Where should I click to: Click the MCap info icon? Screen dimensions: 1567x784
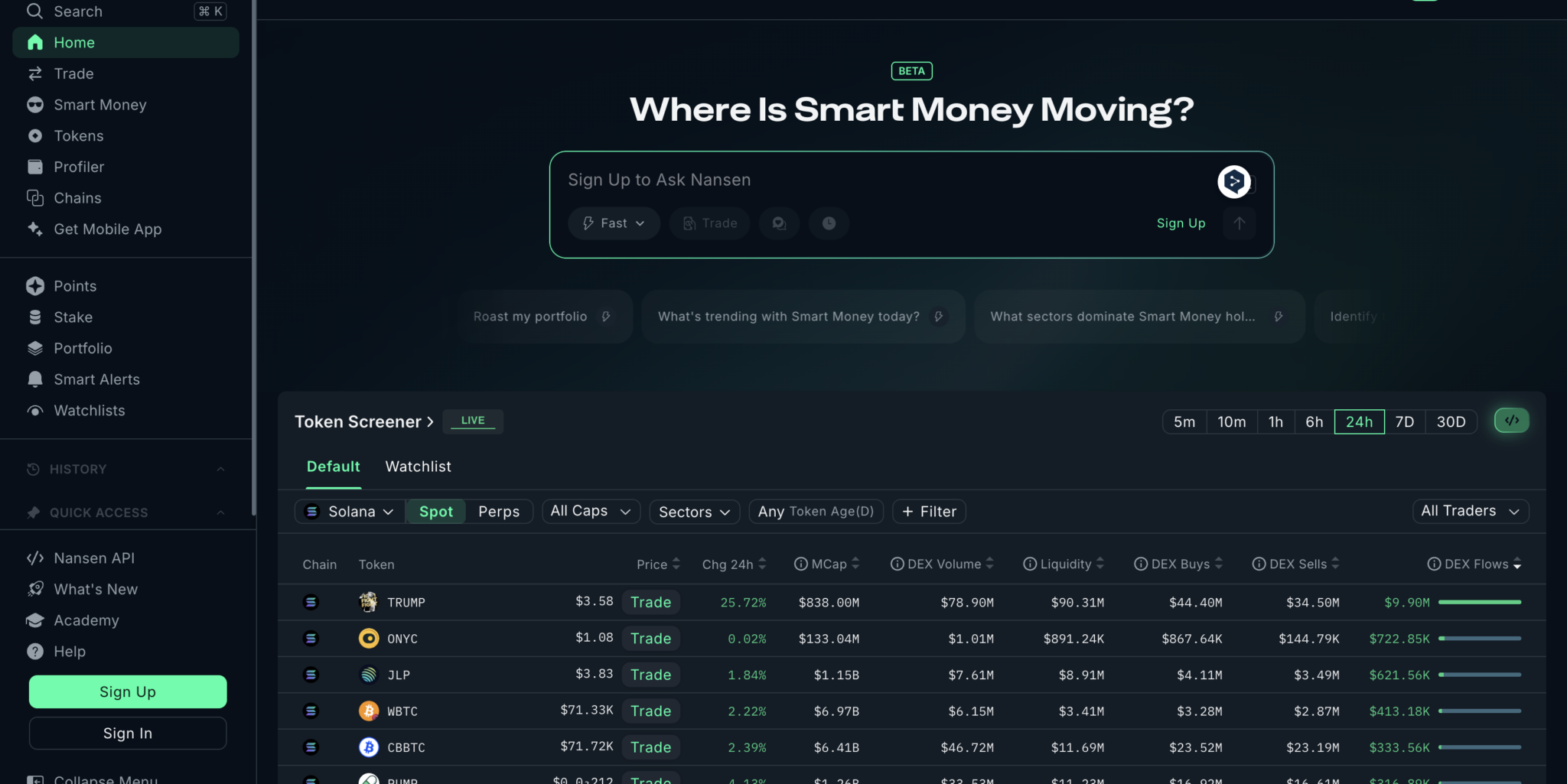tap(801, 564)
